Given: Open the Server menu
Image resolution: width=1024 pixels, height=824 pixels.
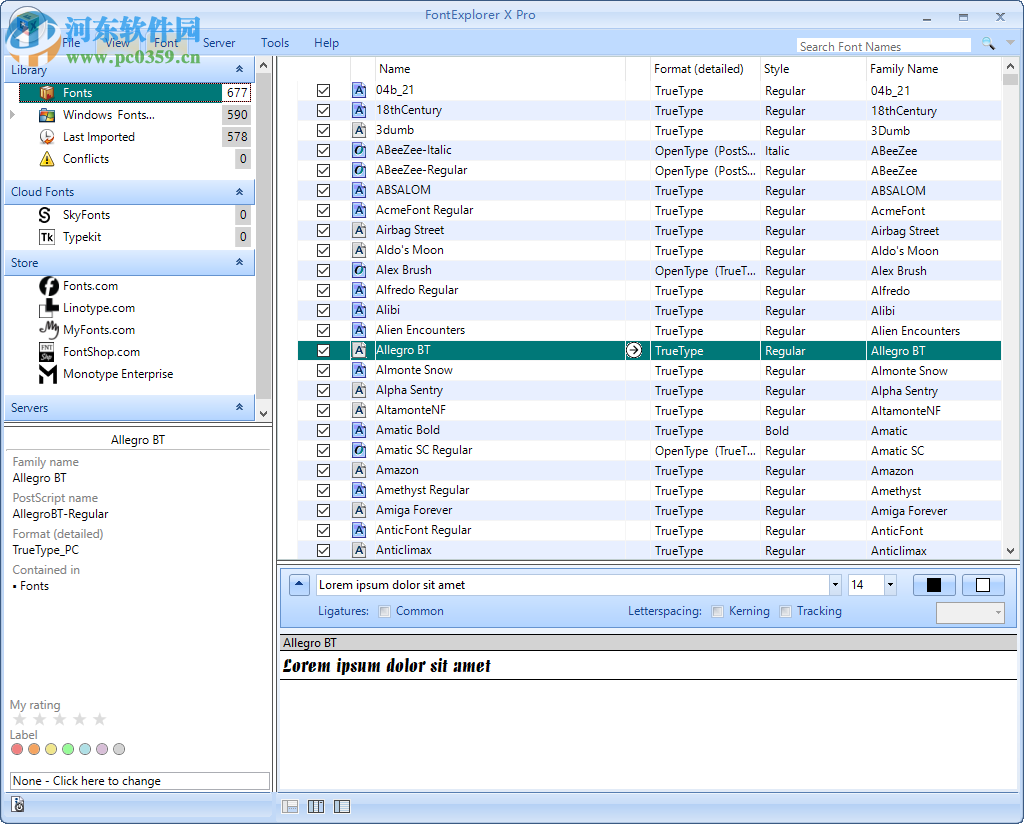Looking at the screenshot, I should pos(219,43).
